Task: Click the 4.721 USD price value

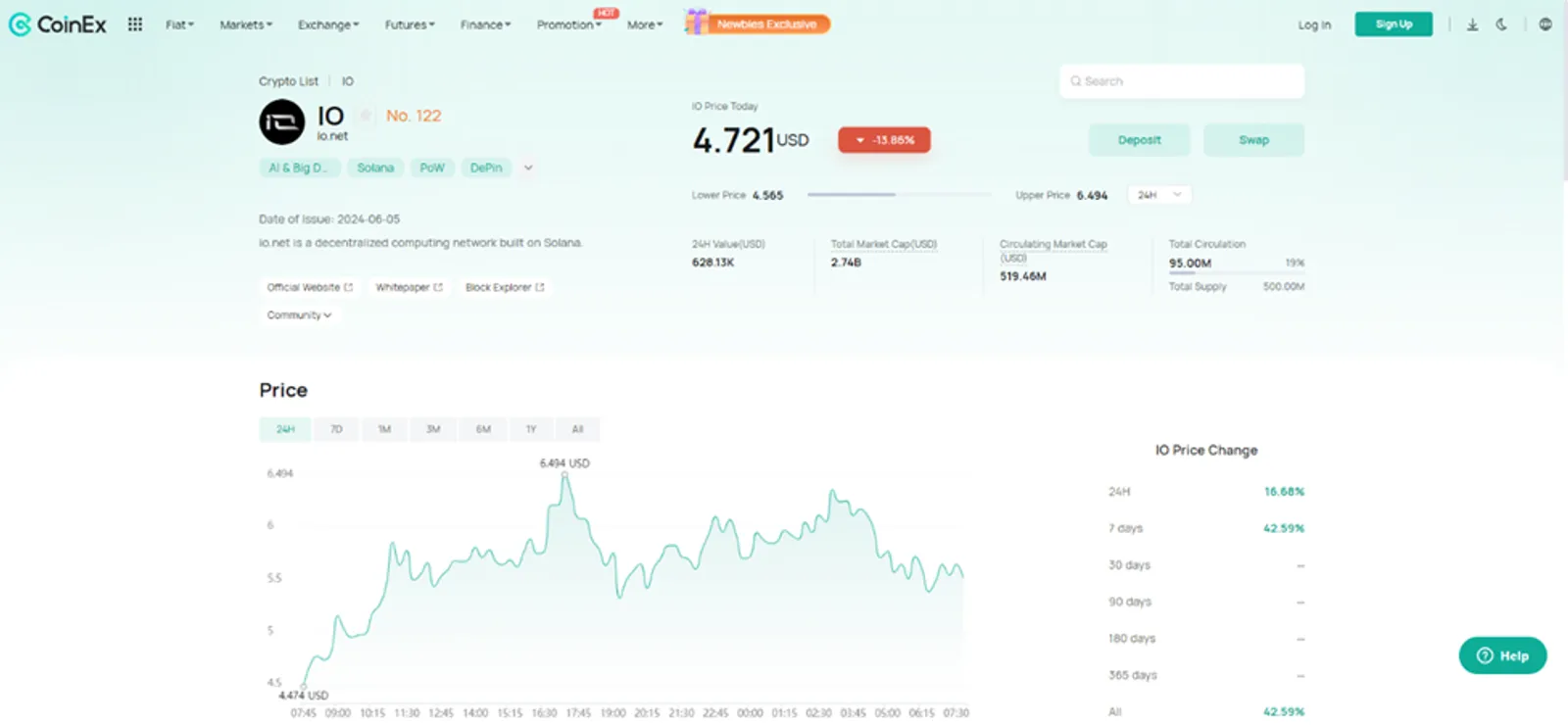Action: (x=751, y=140)
